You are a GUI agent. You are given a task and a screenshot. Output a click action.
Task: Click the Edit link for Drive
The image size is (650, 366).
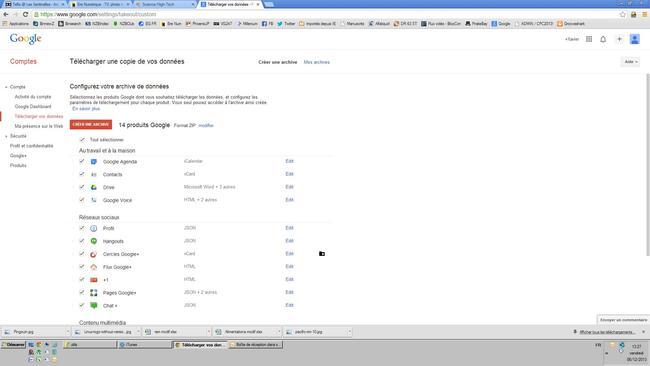[x=289, y=187]
